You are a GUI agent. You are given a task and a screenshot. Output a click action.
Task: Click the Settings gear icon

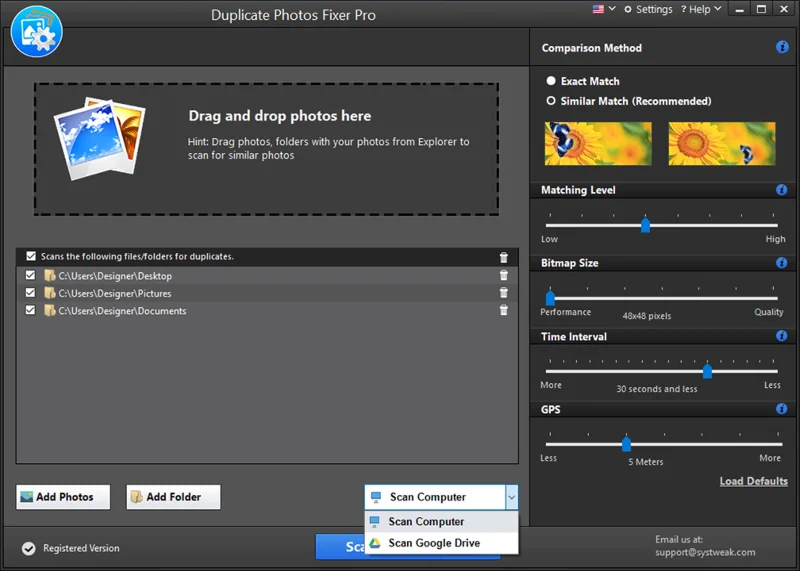click(628, 10)
